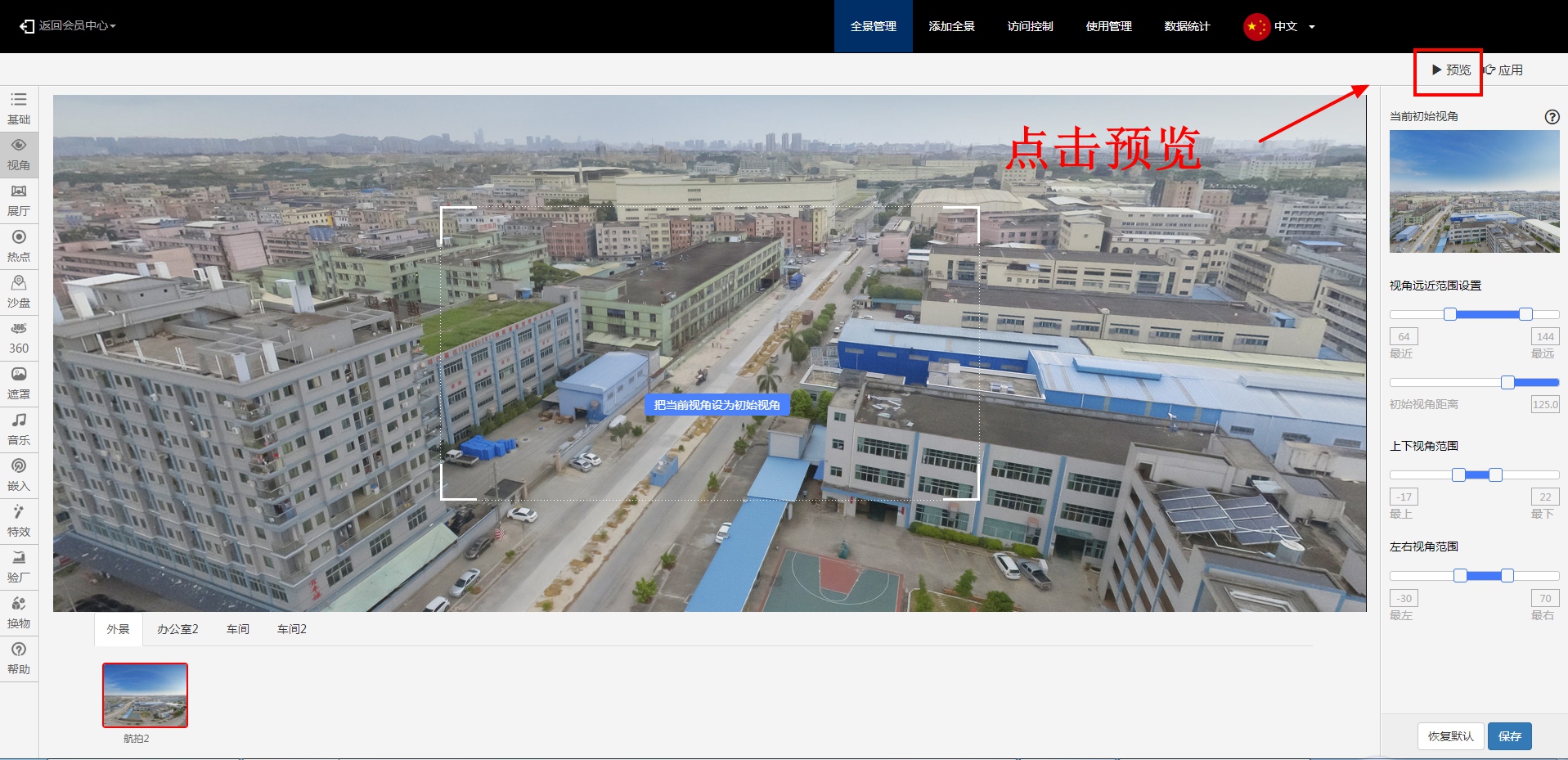Open the 热点 hotspot tool
This screenshot has height=760, width=1568.
(19, 245)
